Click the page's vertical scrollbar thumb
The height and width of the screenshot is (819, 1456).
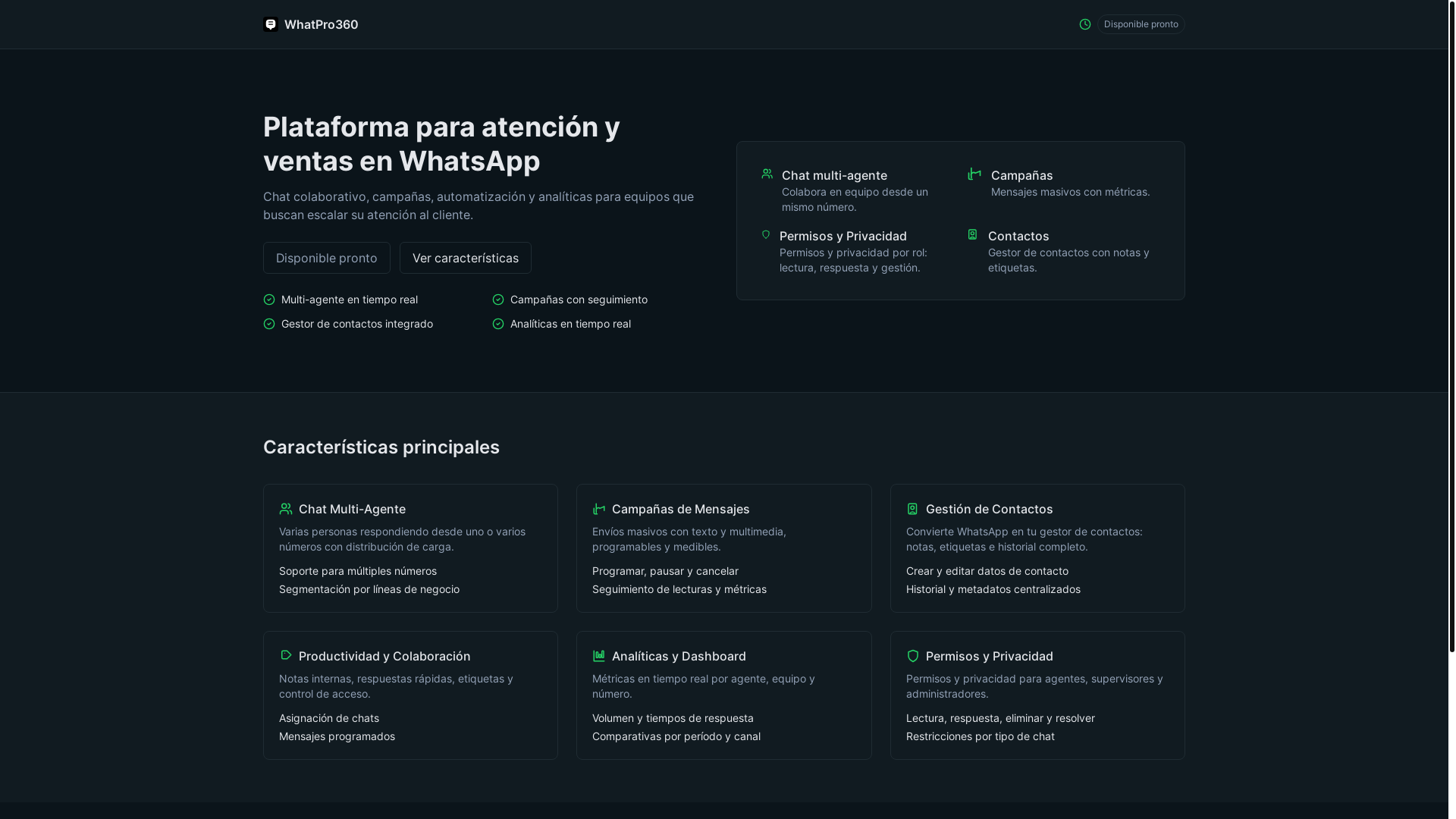point(1451,326)
